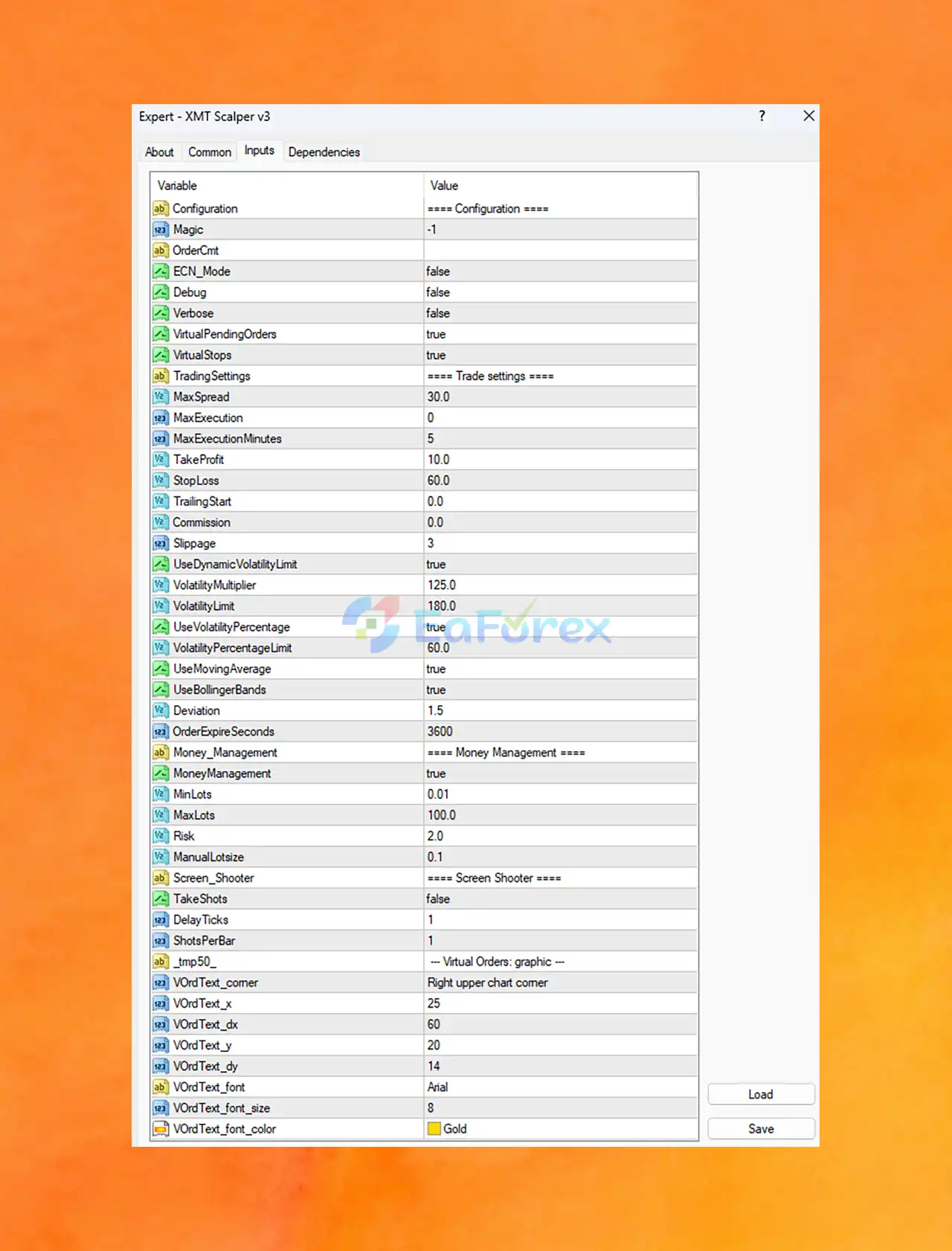Select the MoneyManagement true value
This screenshot has height=1251, width=952.
(x=436, y=774)
